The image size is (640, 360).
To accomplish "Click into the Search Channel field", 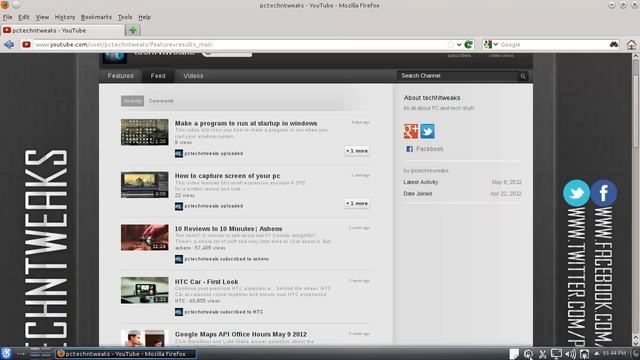I will [x=457, y=76].
